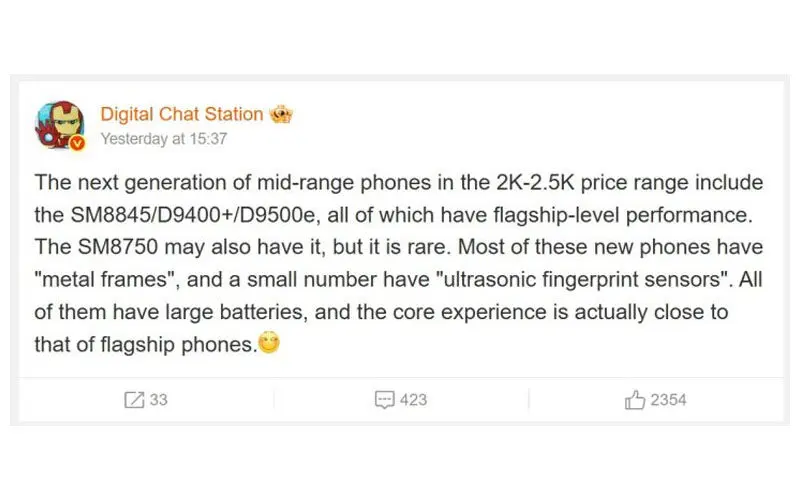
Task: Click the repost count 33
Action: (x=158, y=400)
